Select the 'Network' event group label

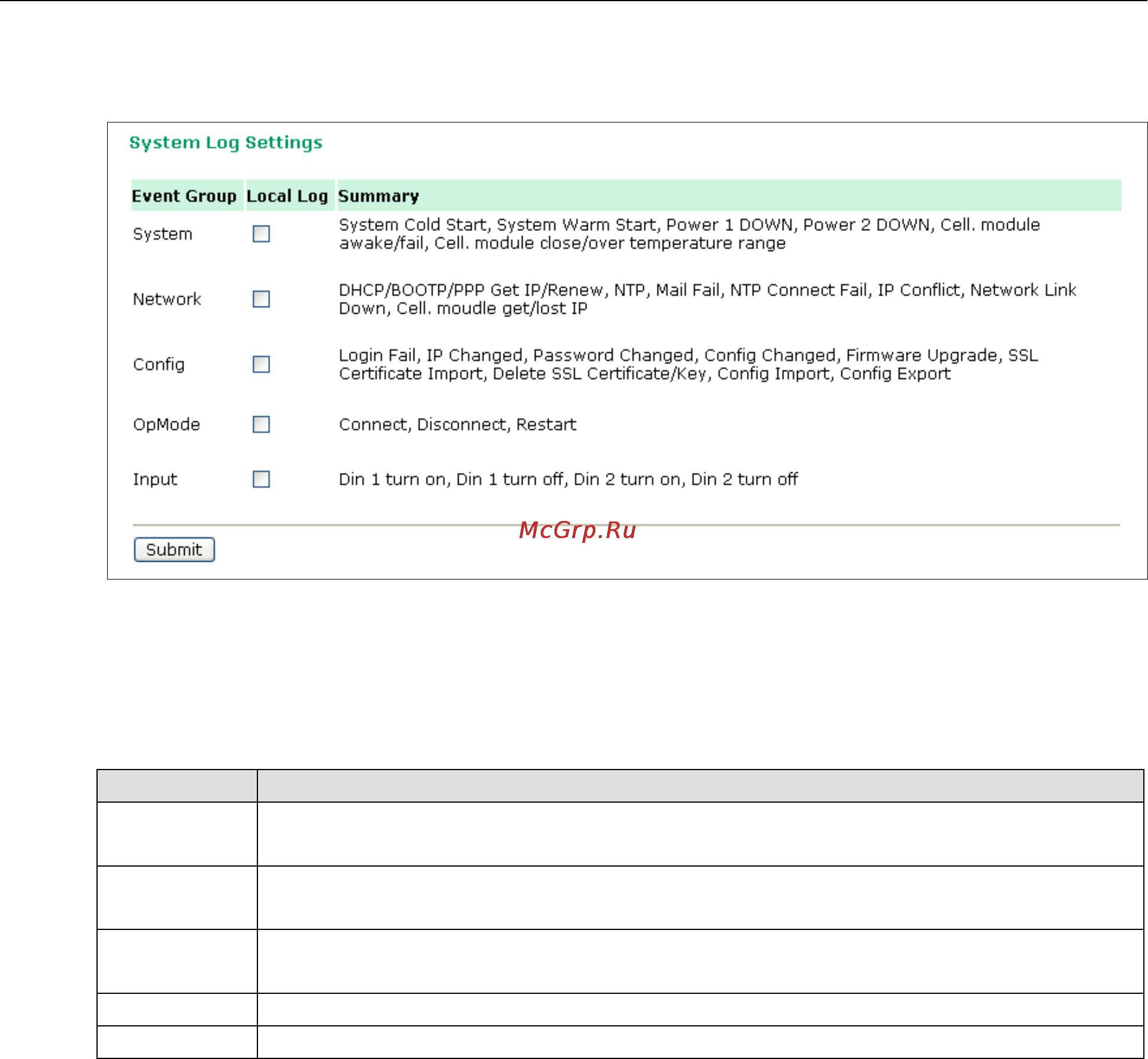[x=167, y=299]
